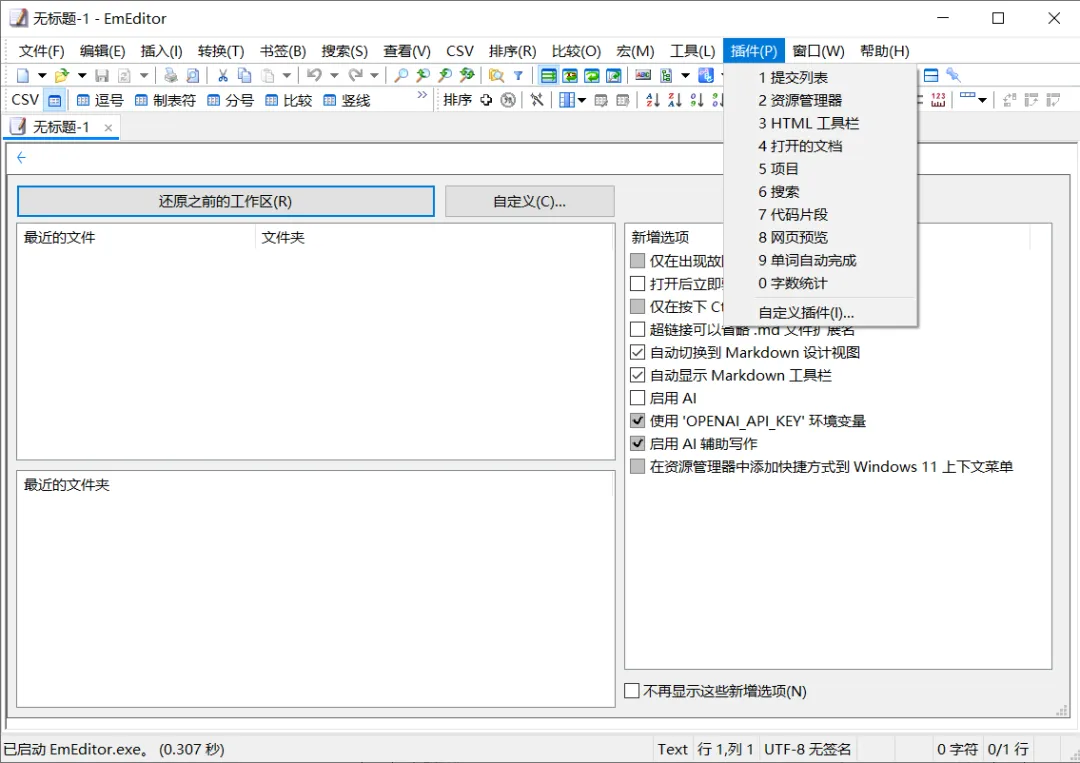This screenshot has height=763, width=1080.
Task: Click 行 1,列 1 position in status bar
Action: 725,749
